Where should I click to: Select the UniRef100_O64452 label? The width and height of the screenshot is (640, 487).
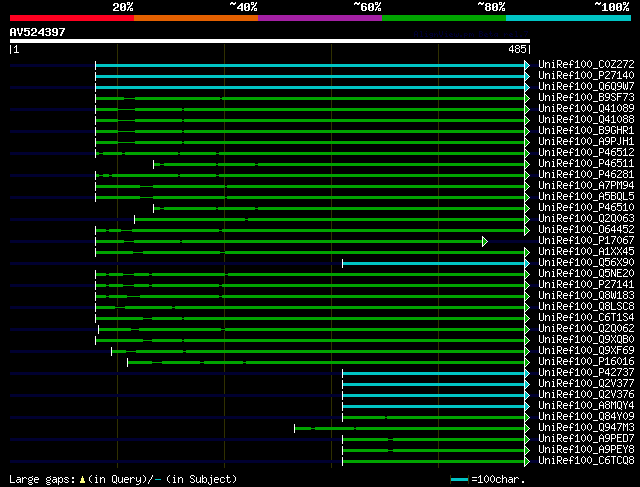[x=586, y=229]
